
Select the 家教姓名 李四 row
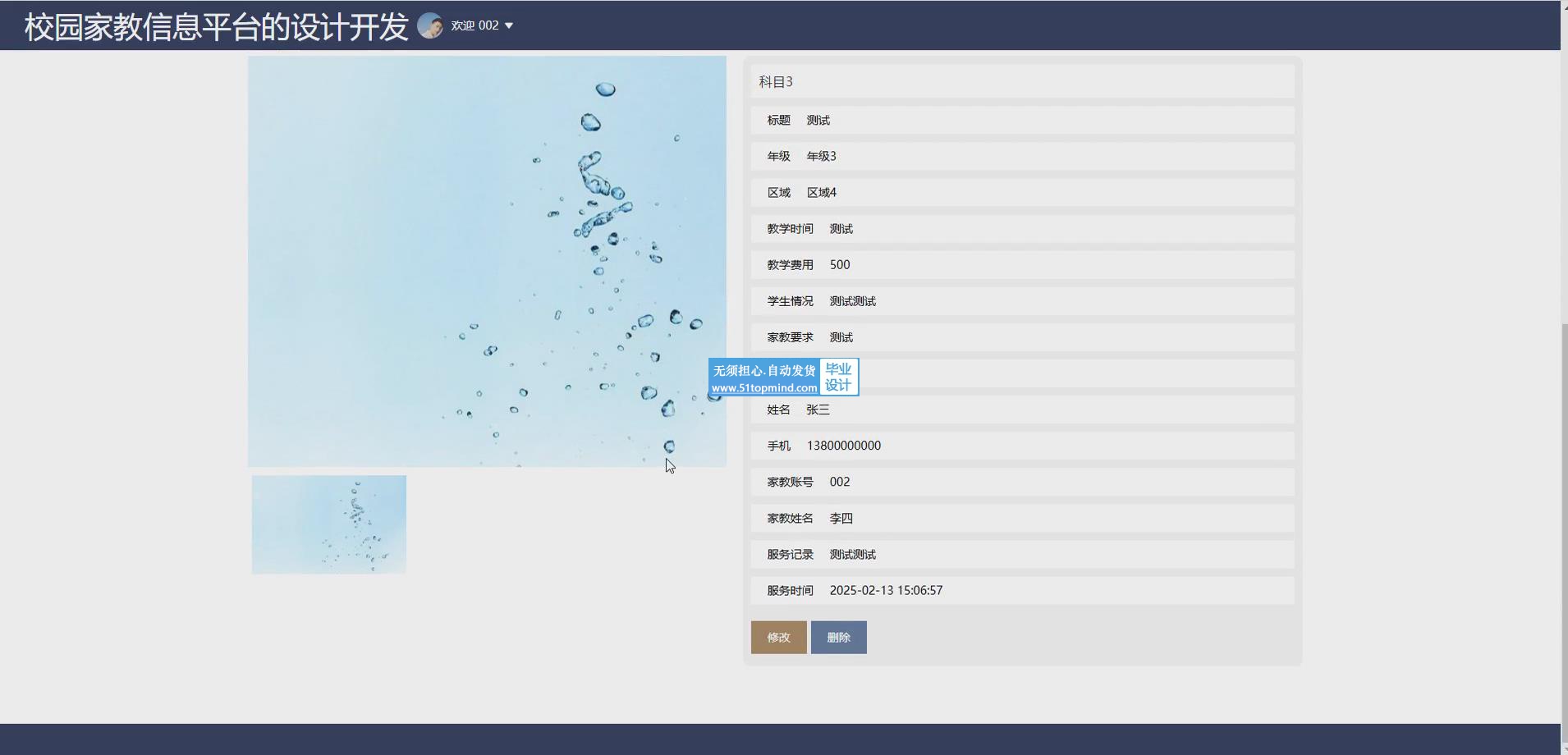point(1021,518)
